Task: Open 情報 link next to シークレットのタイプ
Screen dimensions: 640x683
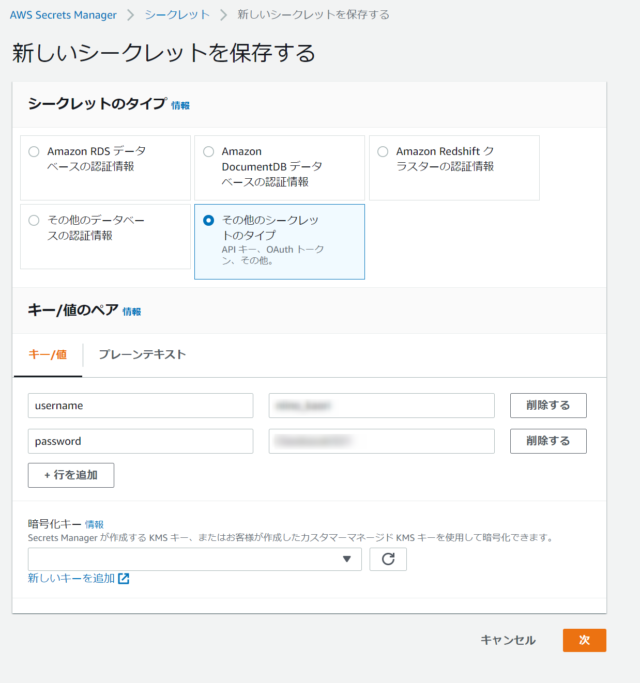Action: pyautogui.click(x=180, y=105)
